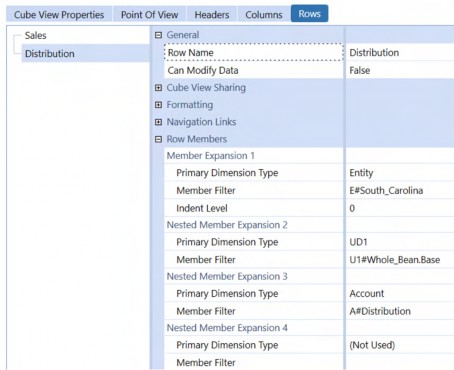Viewport: 454px width, 370px height.
Task: Click the Cube View Sharing title
Action: (206, 88)
